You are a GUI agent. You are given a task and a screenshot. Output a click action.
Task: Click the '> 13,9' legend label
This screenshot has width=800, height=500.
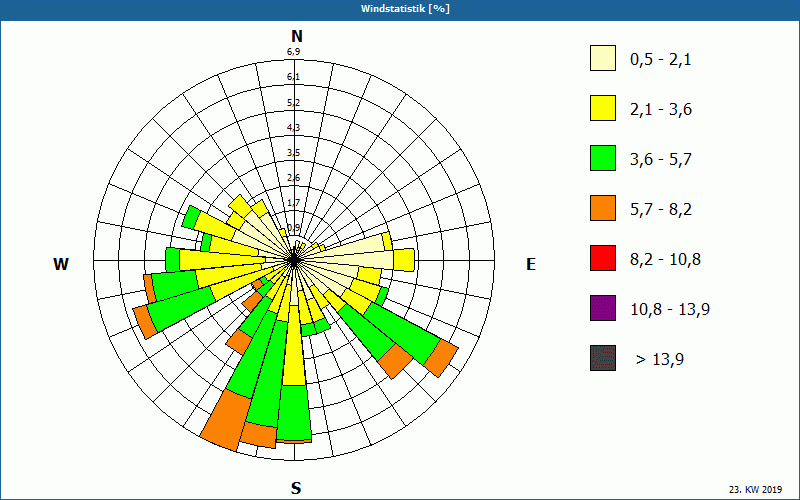pos(660,360)
